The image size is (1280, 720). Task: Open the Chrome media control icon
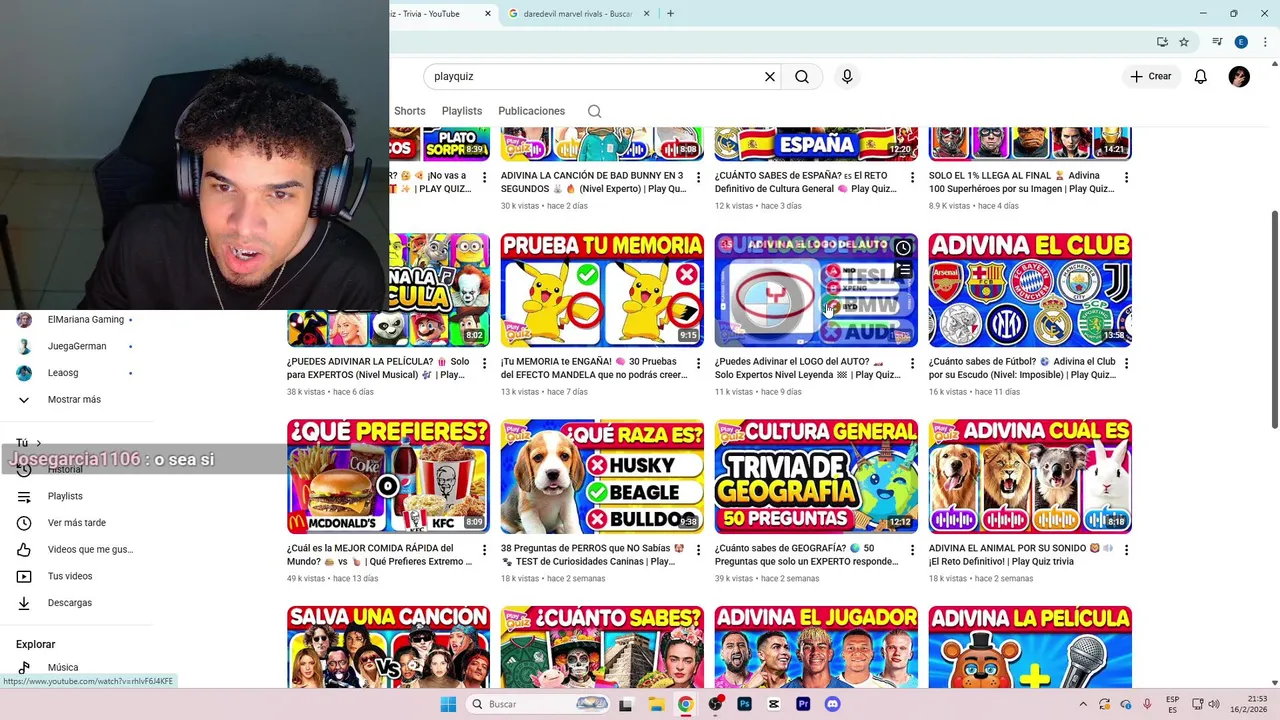1217,42
